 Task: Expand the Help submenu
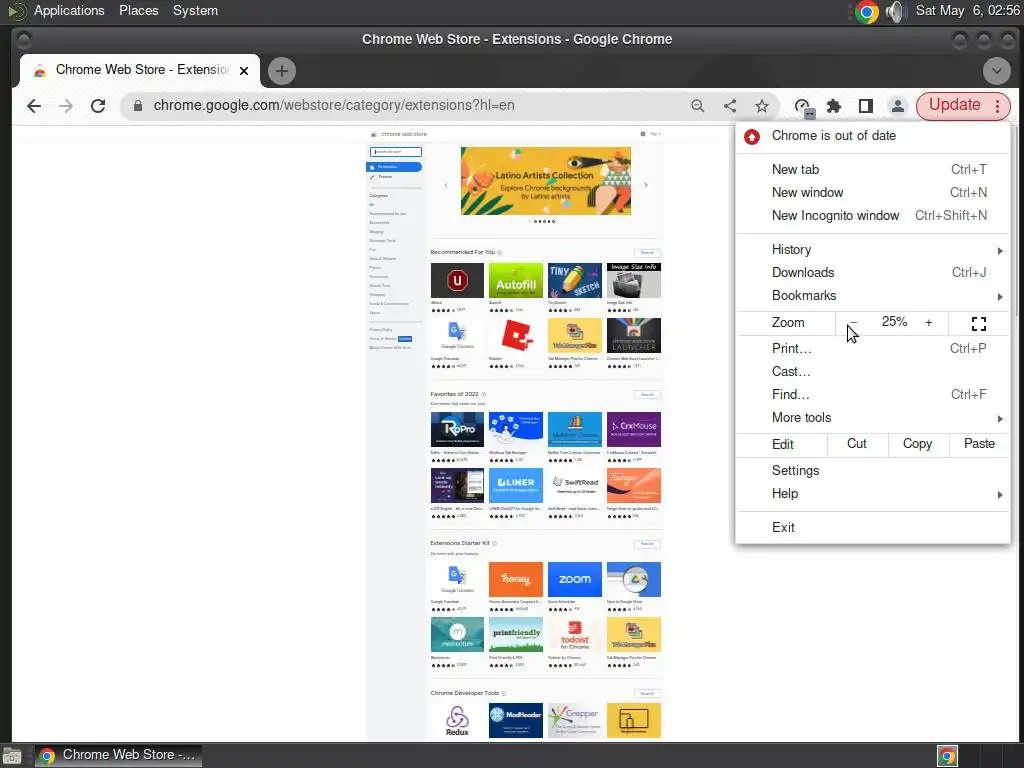pos(872,494)
